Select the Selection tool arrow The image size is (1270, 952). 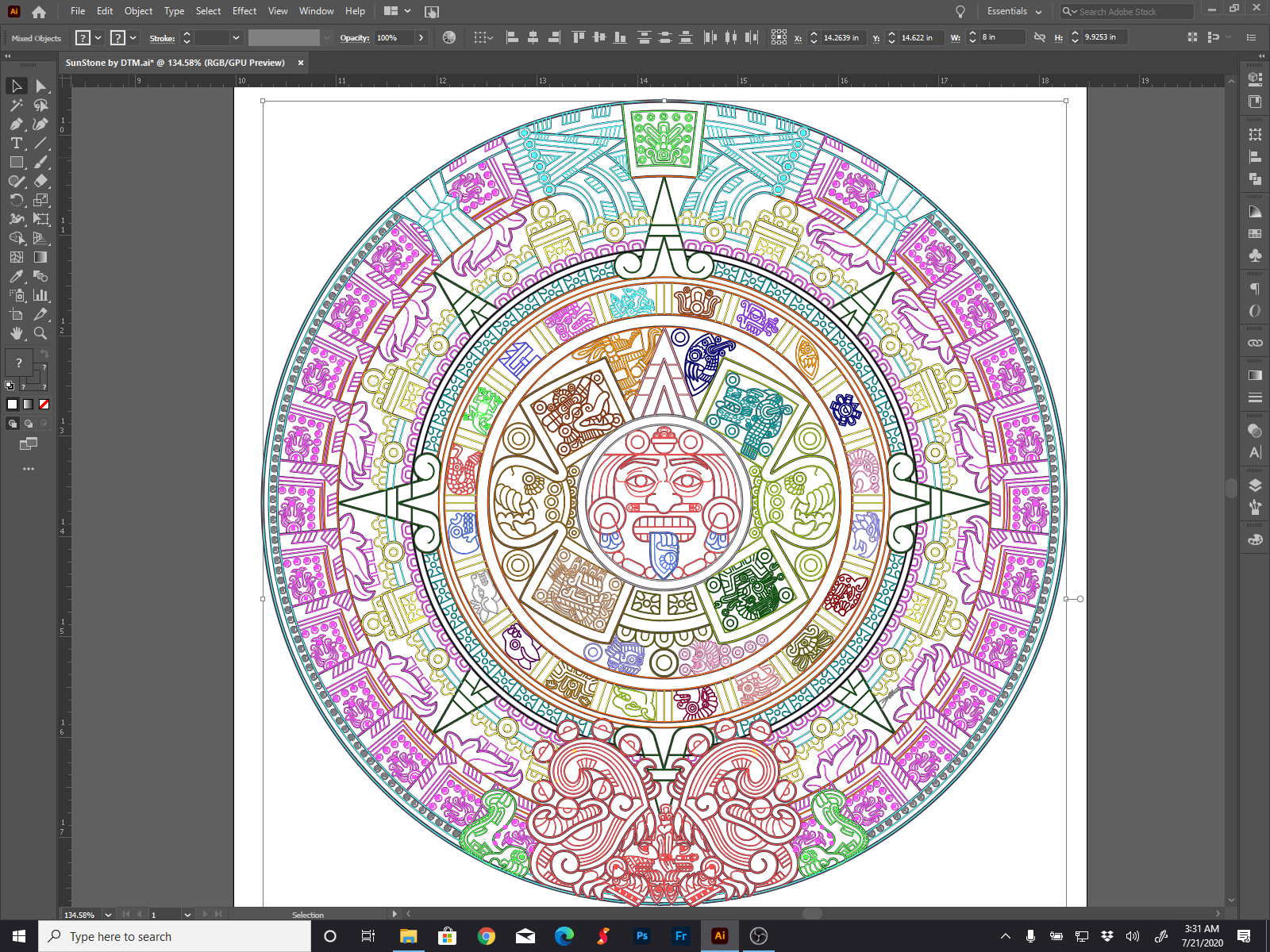(x=17, y=86)
